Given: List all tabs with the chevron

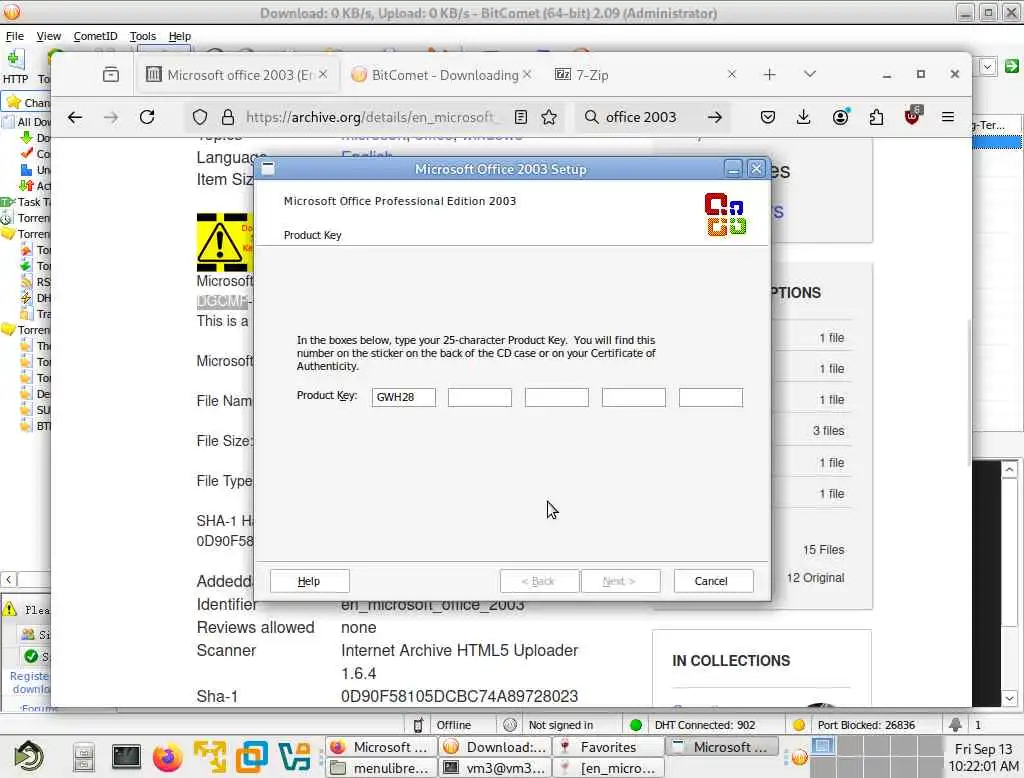Looking at the screenshot, I should 810,74.
